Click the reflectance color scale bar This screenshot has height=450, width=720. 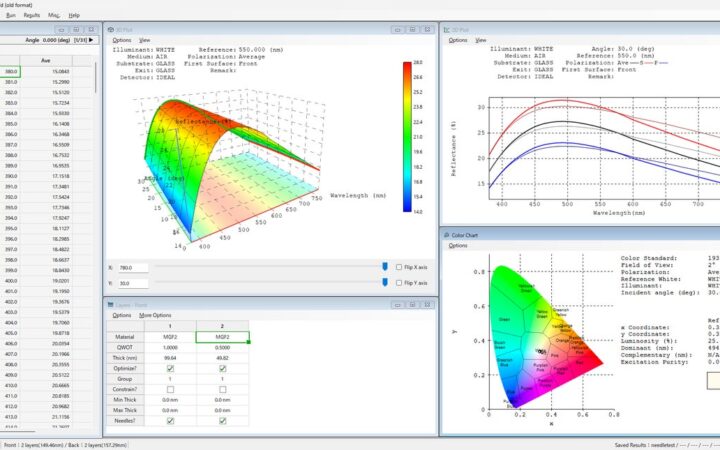[407, 137]
